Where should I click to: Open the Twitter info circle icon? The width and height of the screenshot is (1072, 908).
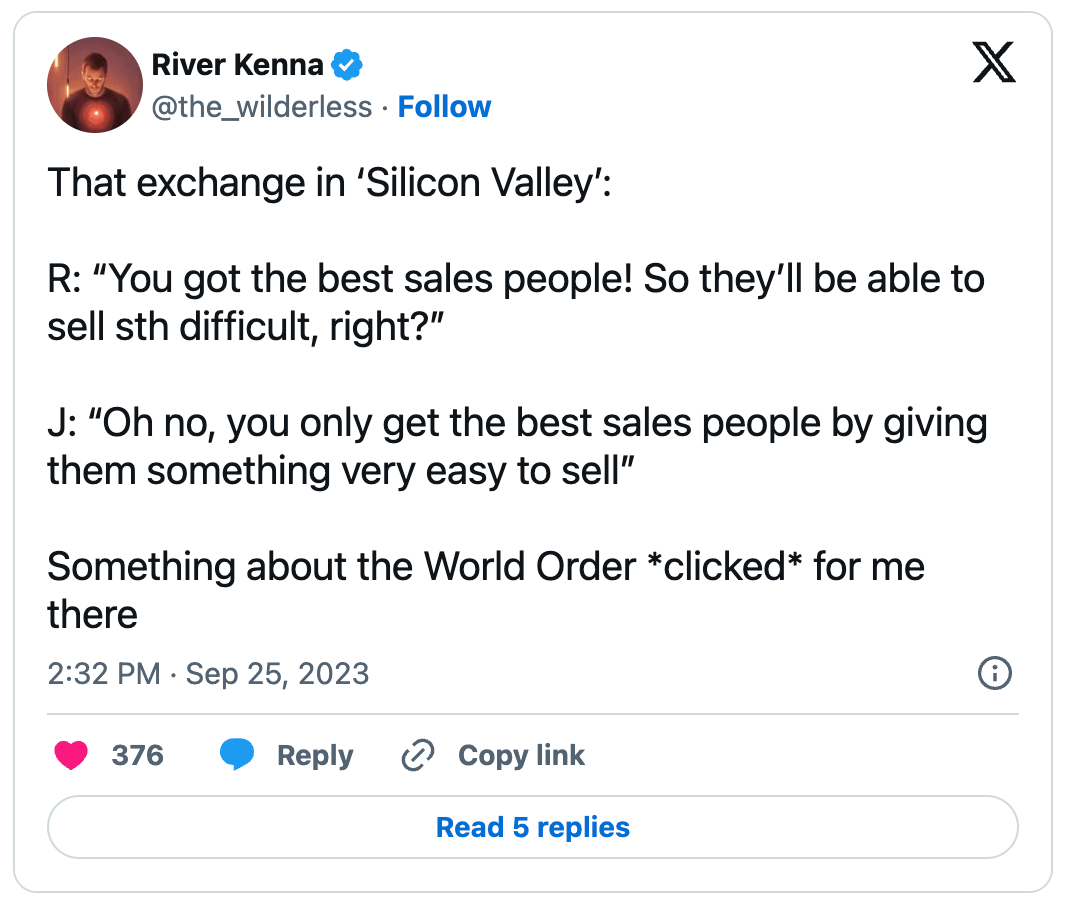(993, 674)
